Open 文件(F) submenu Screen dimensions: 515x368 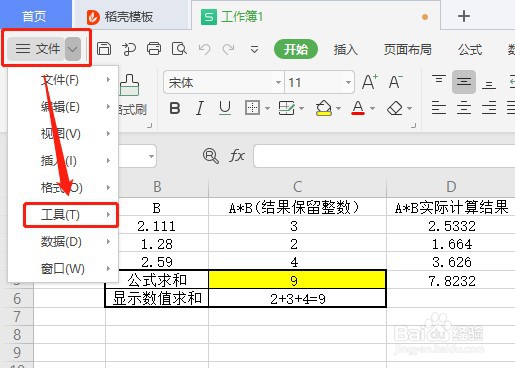click(63, 80)
